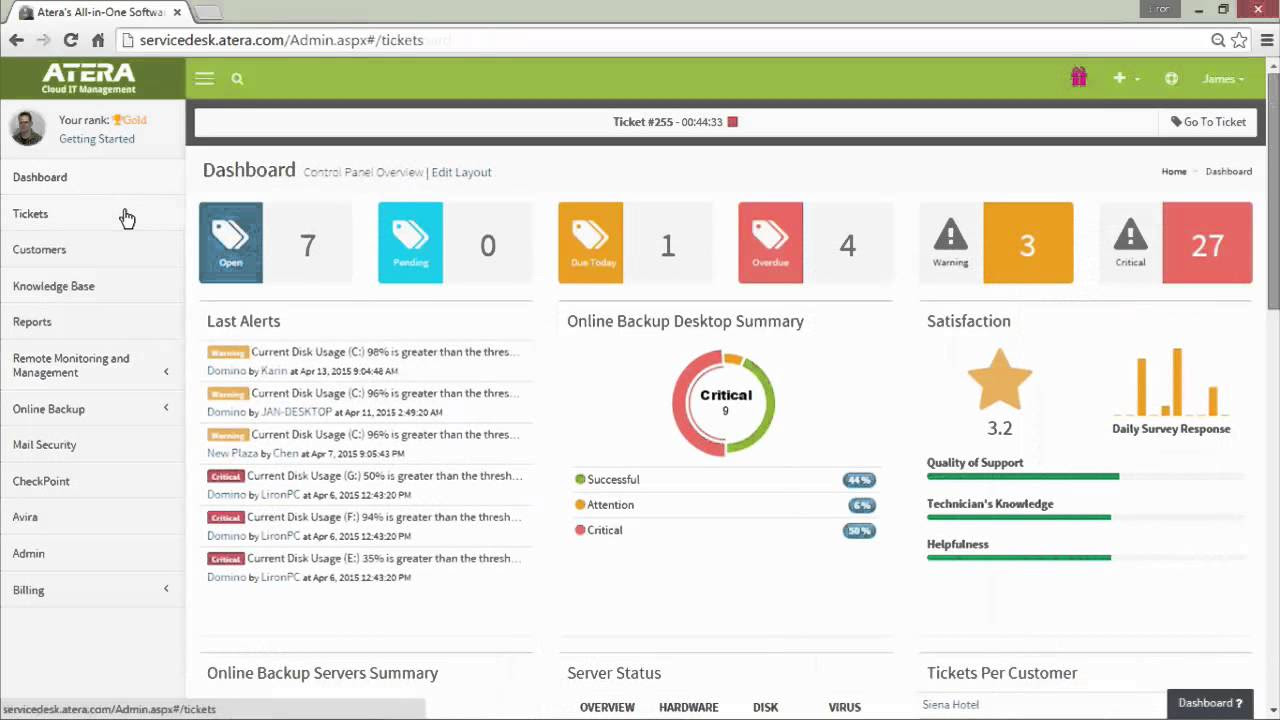Click the Successful legend 44% badge
Viewport: 1280px width, 720px height.
(x=859, y=480)
